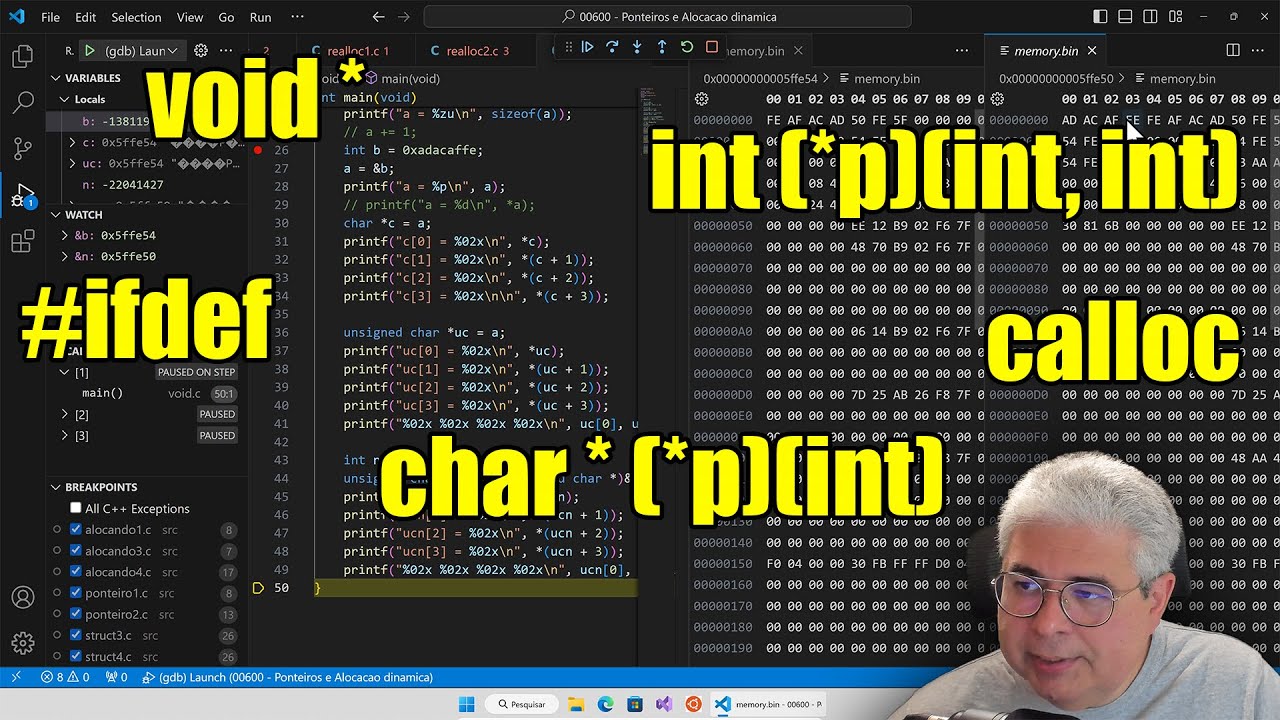This screenshot has width=1280, height=720.
Task: Open the Accounts menu icon
Action: point(22,598)
